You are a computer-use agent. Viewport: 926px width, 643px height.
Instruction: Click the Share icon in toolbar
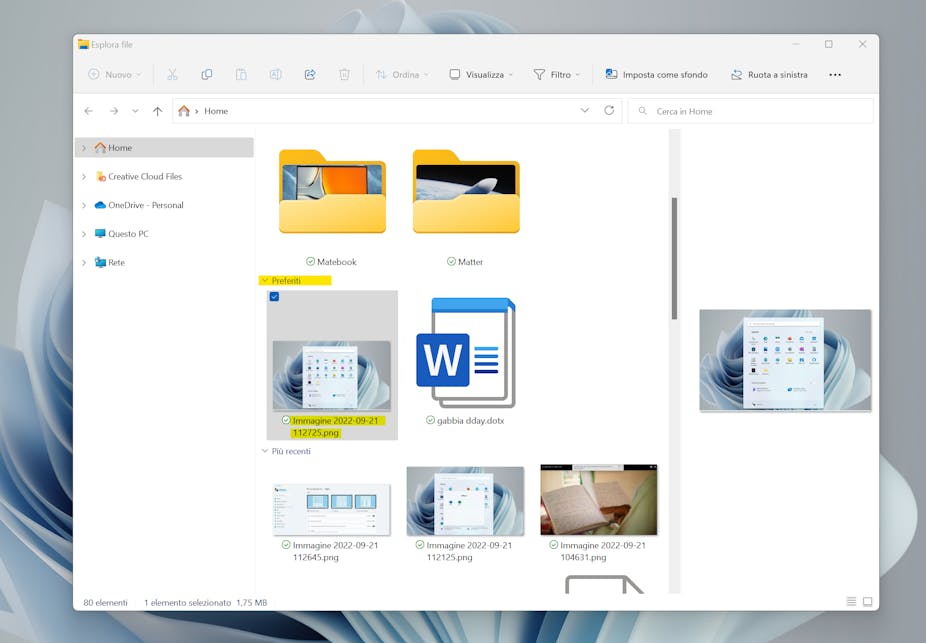click(310, 74)
